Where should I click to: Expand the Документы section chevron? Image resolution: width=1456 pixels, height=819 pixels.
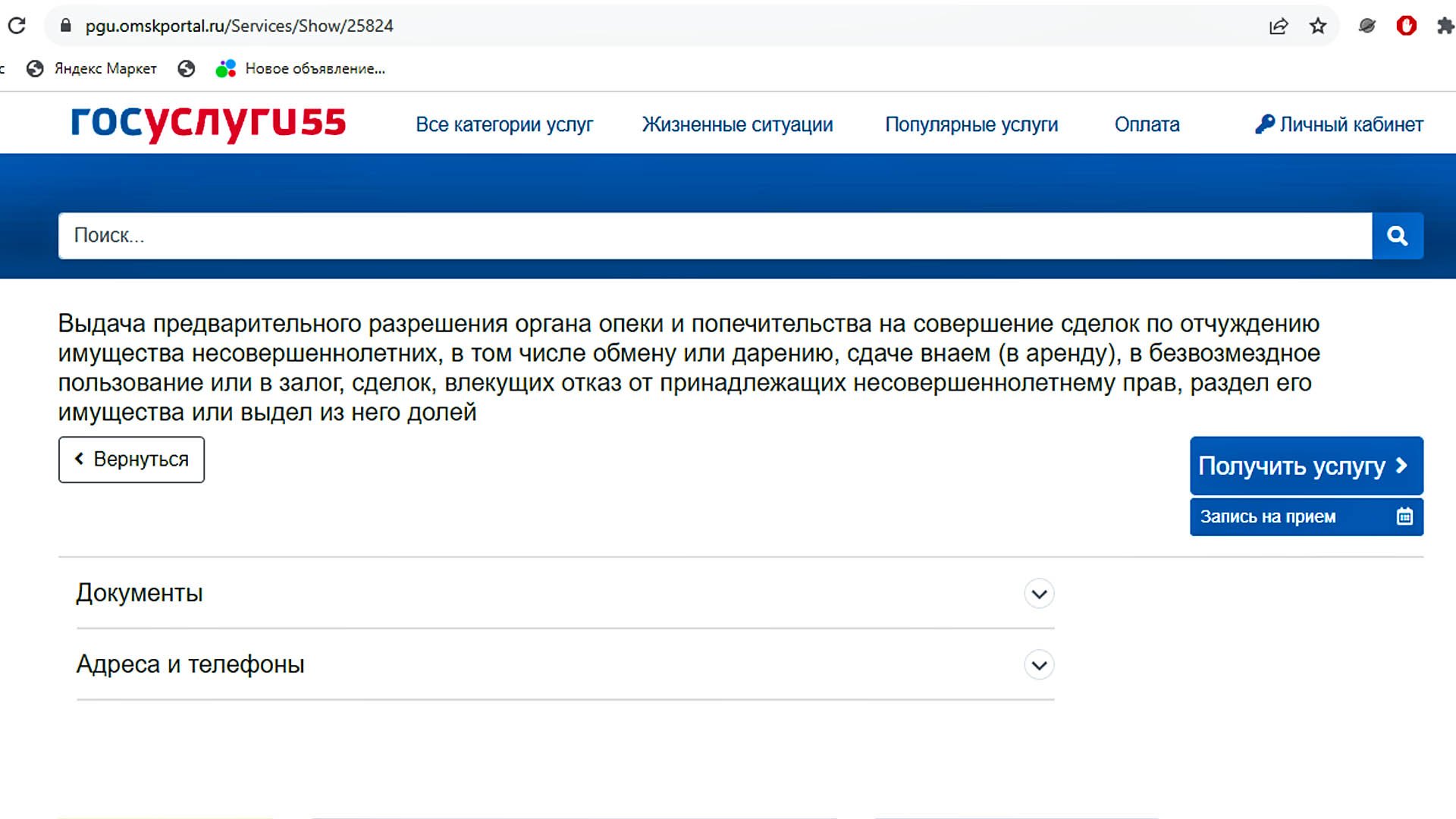point(1039,594)
